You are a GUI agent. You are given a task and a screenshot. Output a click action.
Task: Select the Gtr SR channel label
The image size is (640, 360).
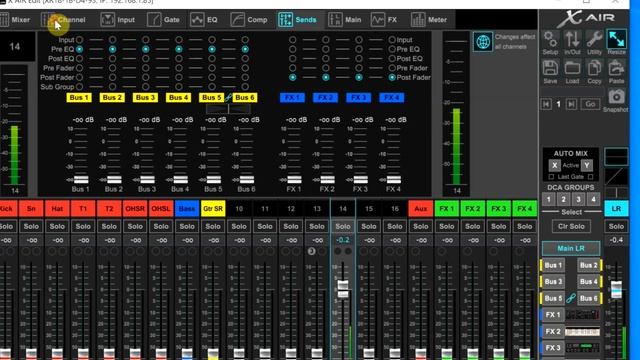213,209
